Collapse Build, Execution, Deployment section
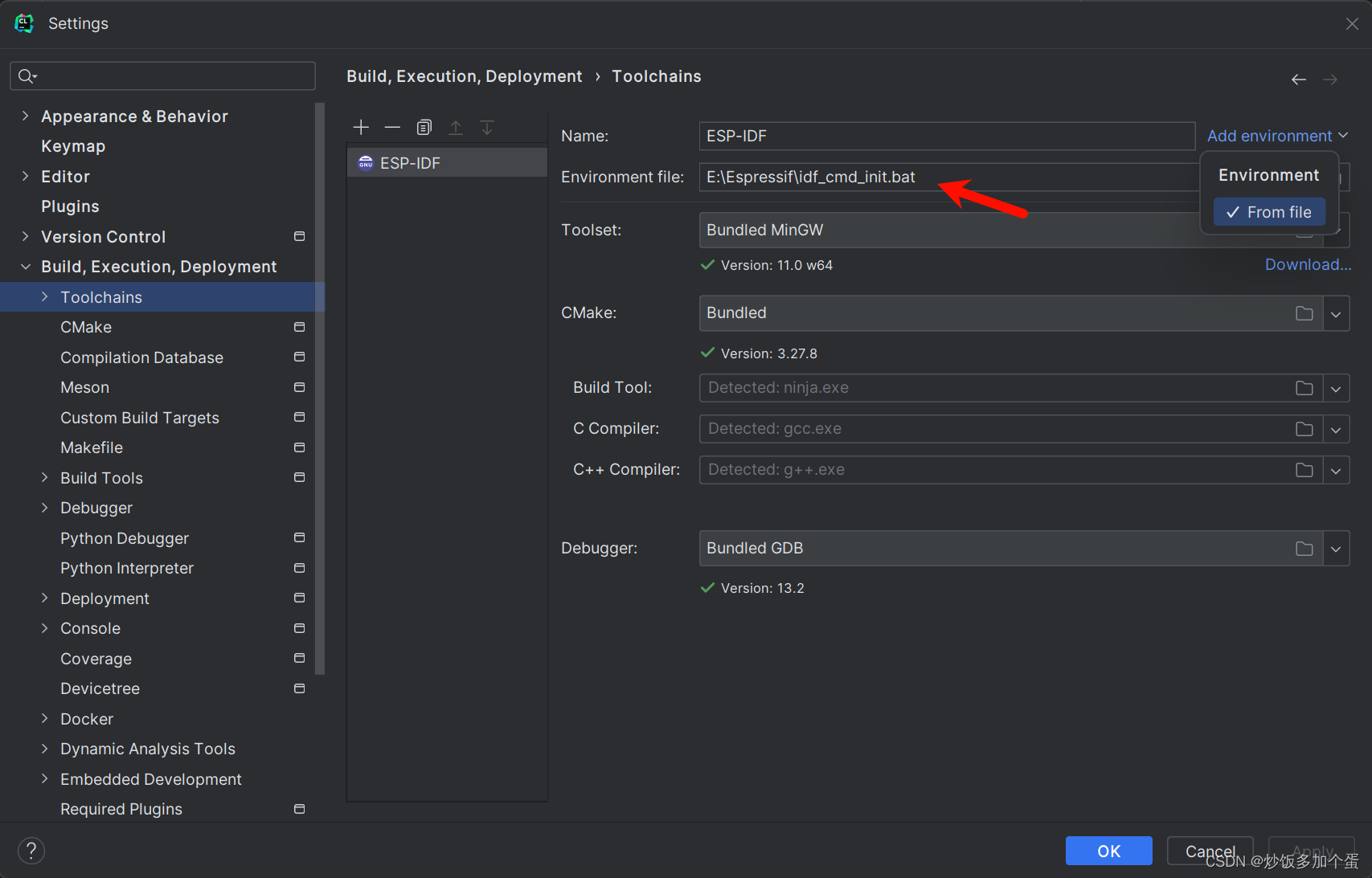1372x878 pixels. point(25,266)
